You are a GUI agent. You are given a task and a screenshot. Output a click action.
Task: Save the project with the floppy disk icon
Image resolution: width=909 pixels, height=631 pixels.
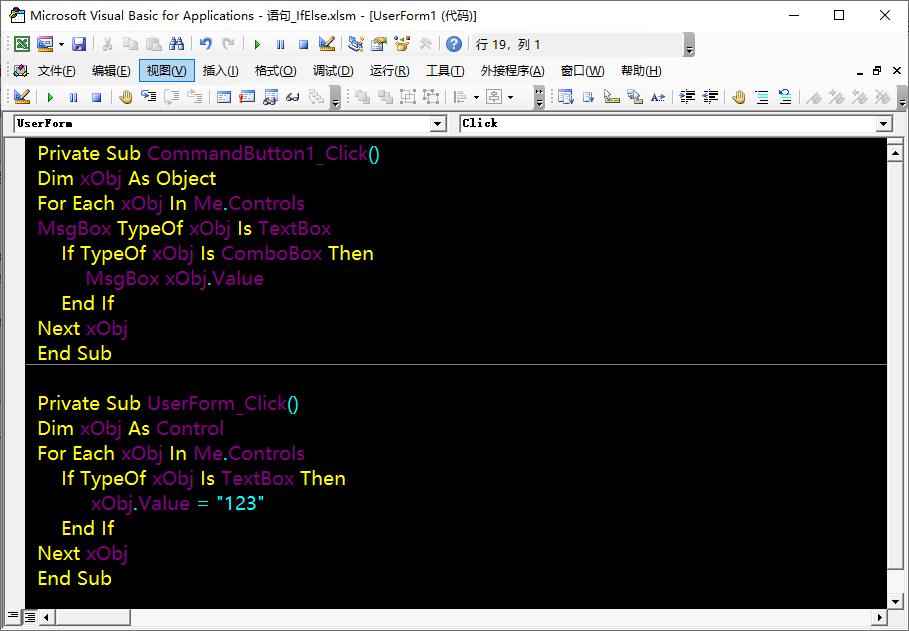[x=79, y=44]
